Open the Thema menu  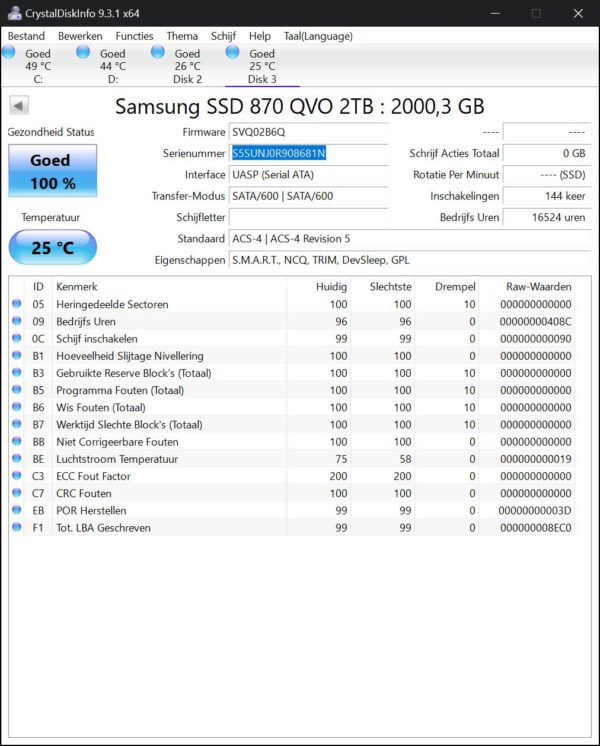[182, 36]
